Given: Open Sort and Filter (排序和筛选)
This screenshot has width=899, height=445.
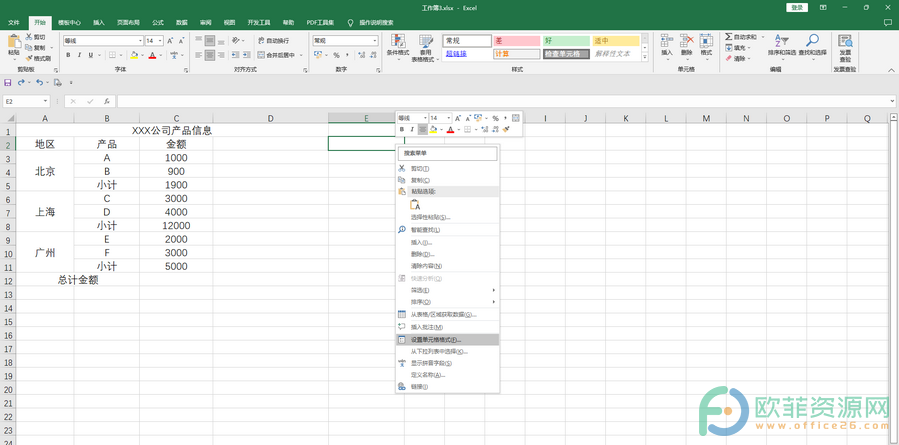Looking at the screenshot, I should pyautogui.click(x=782, y=45).
